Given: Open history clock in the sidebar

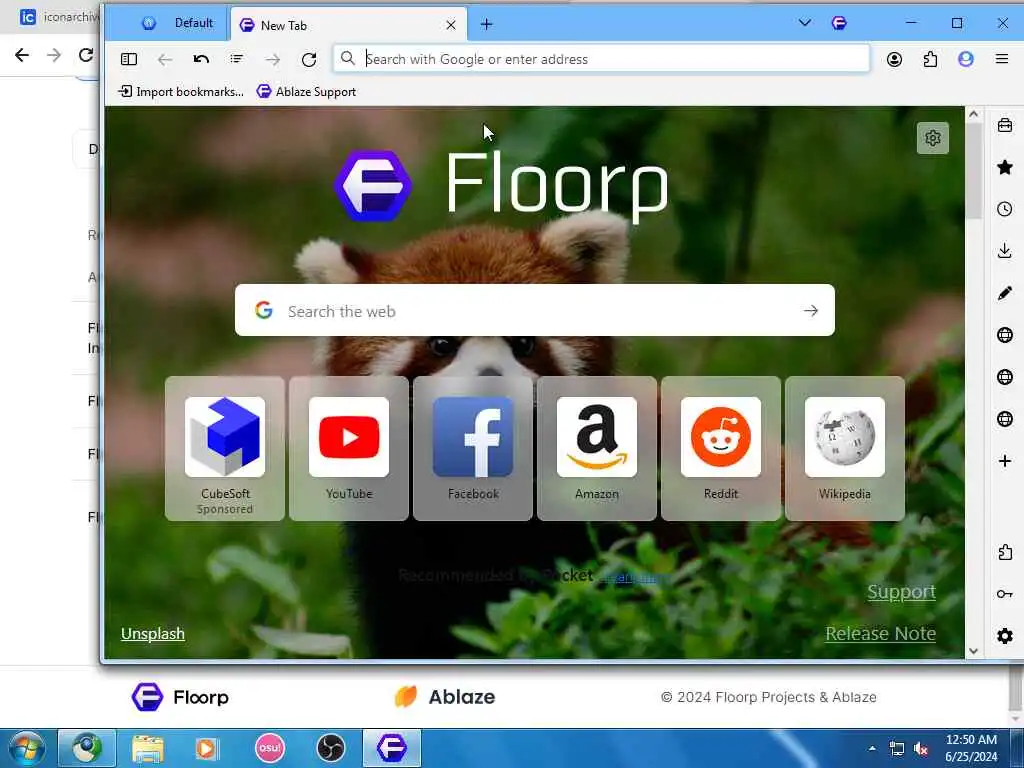Looking at the screenshot, I should tap(1005, 209).
